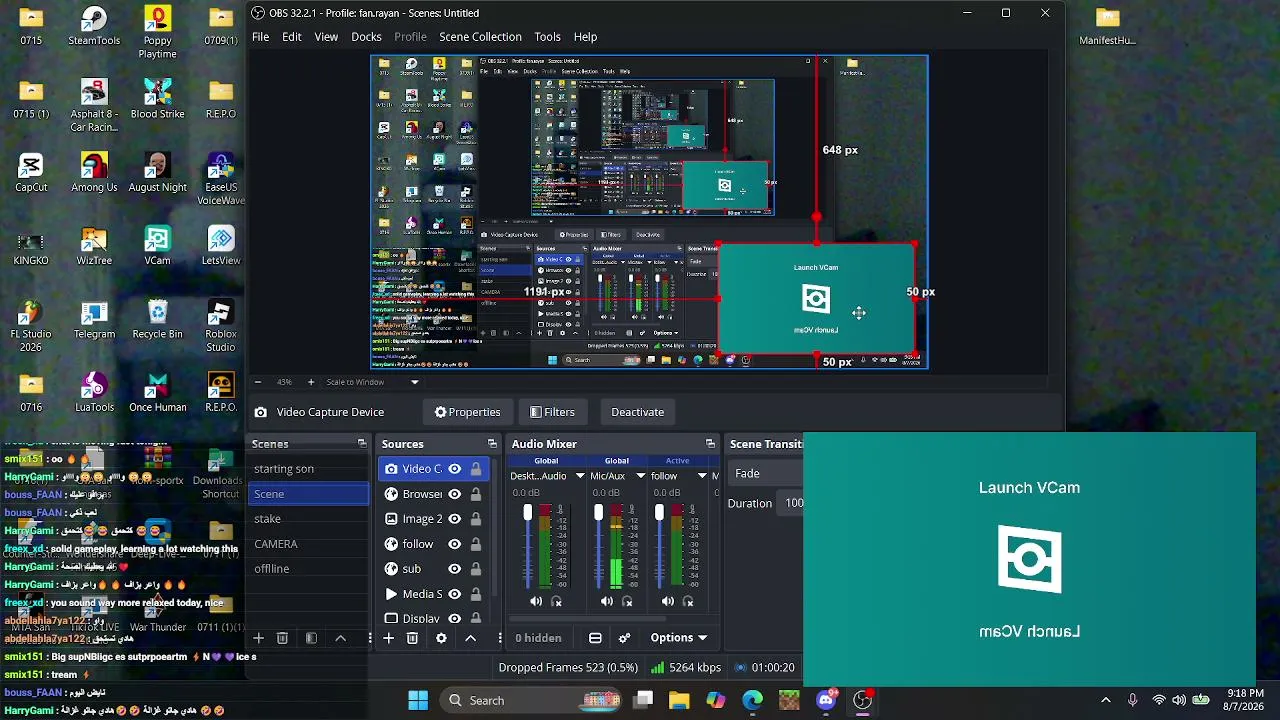Click the Filters button for the source
1280x720 pixels.
point(552,412)
